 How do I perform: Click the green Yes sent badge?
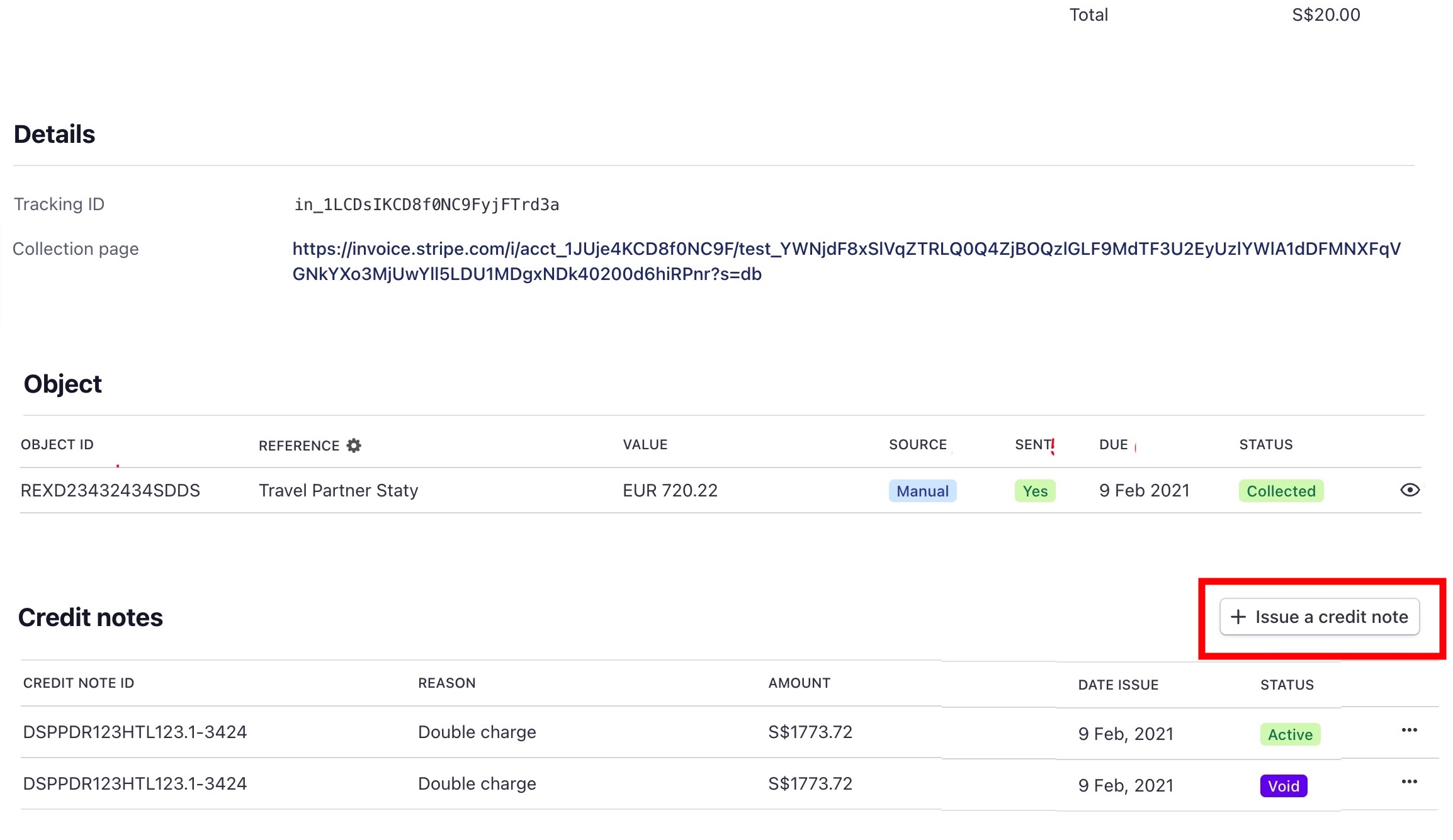pyautogui.click(x=1034, y=491)
